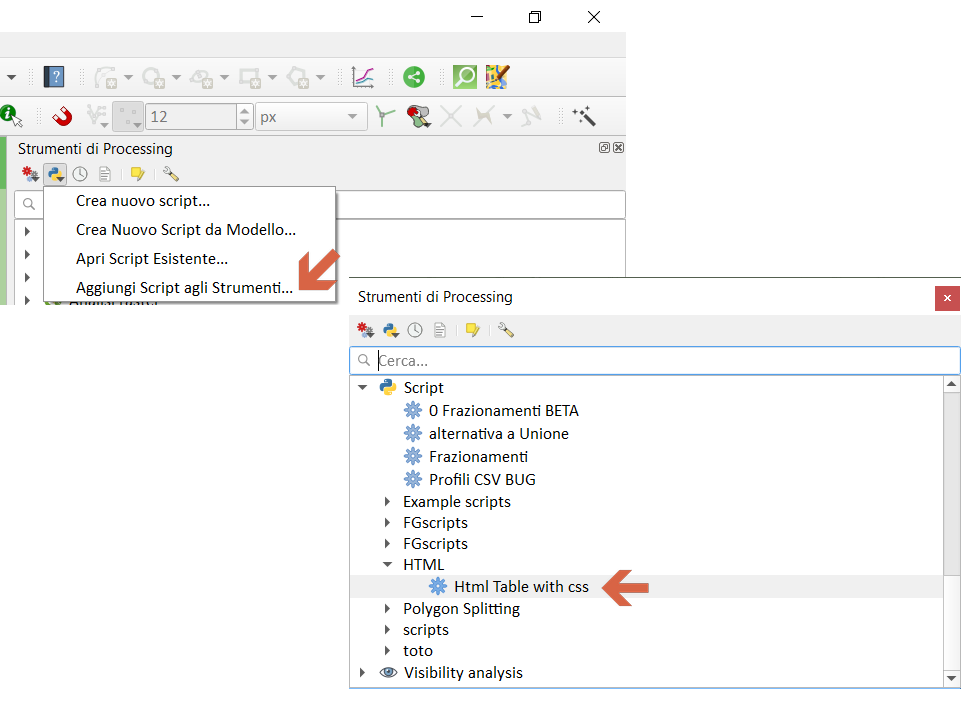
Task: Open history clock icon in lower Processing panel
Action: tap(415, 330)
